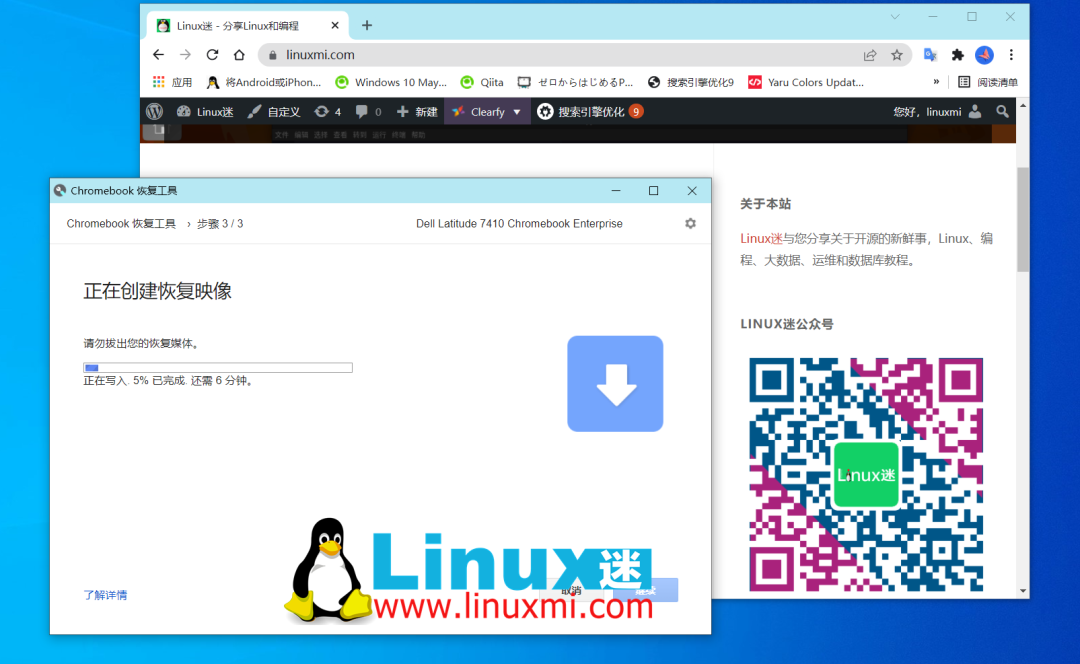Screen dimensions: 1080x664
Task: Open the comments bubble in admin bar
Action: pyautogui.click(x=368, y=112)
